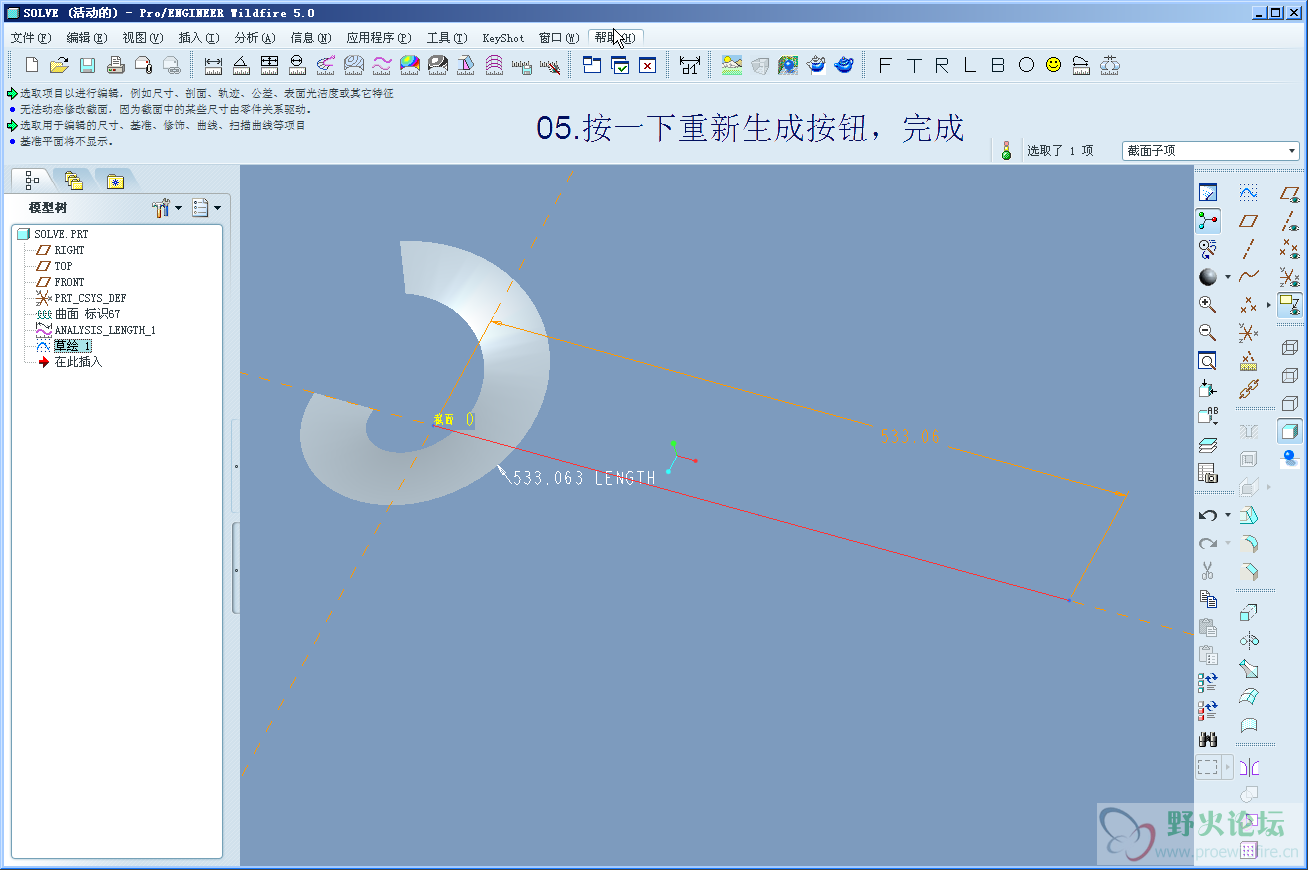Create a new file with the New icon
1308x870 pixels.
[32, 65]
